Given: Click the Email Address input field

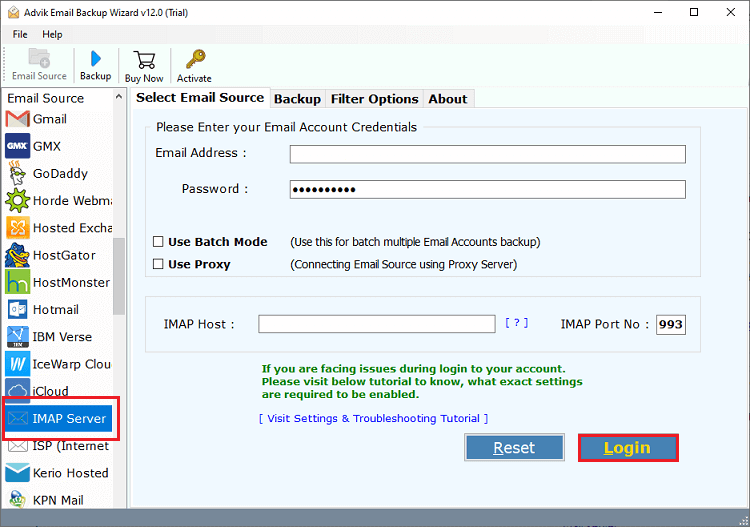Looking at the screenshot, I should 487,154.
